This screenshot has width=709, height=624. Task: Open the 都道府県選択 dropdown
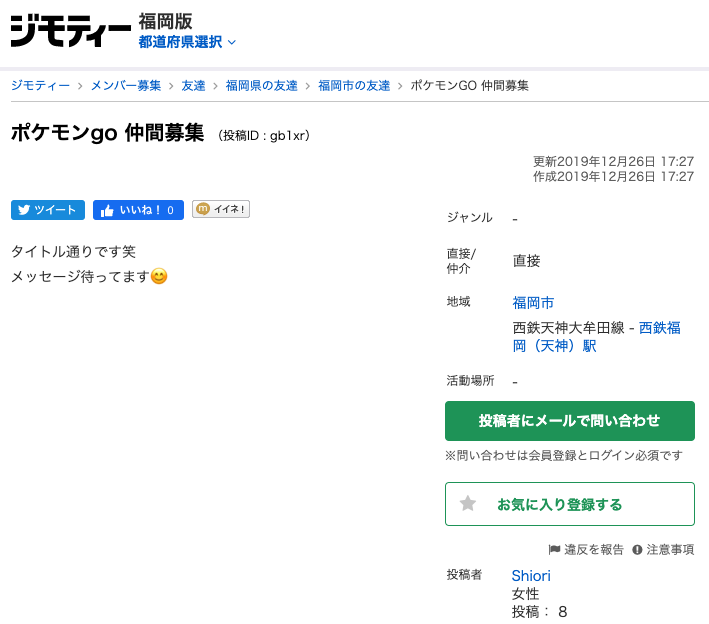(187, 42)
